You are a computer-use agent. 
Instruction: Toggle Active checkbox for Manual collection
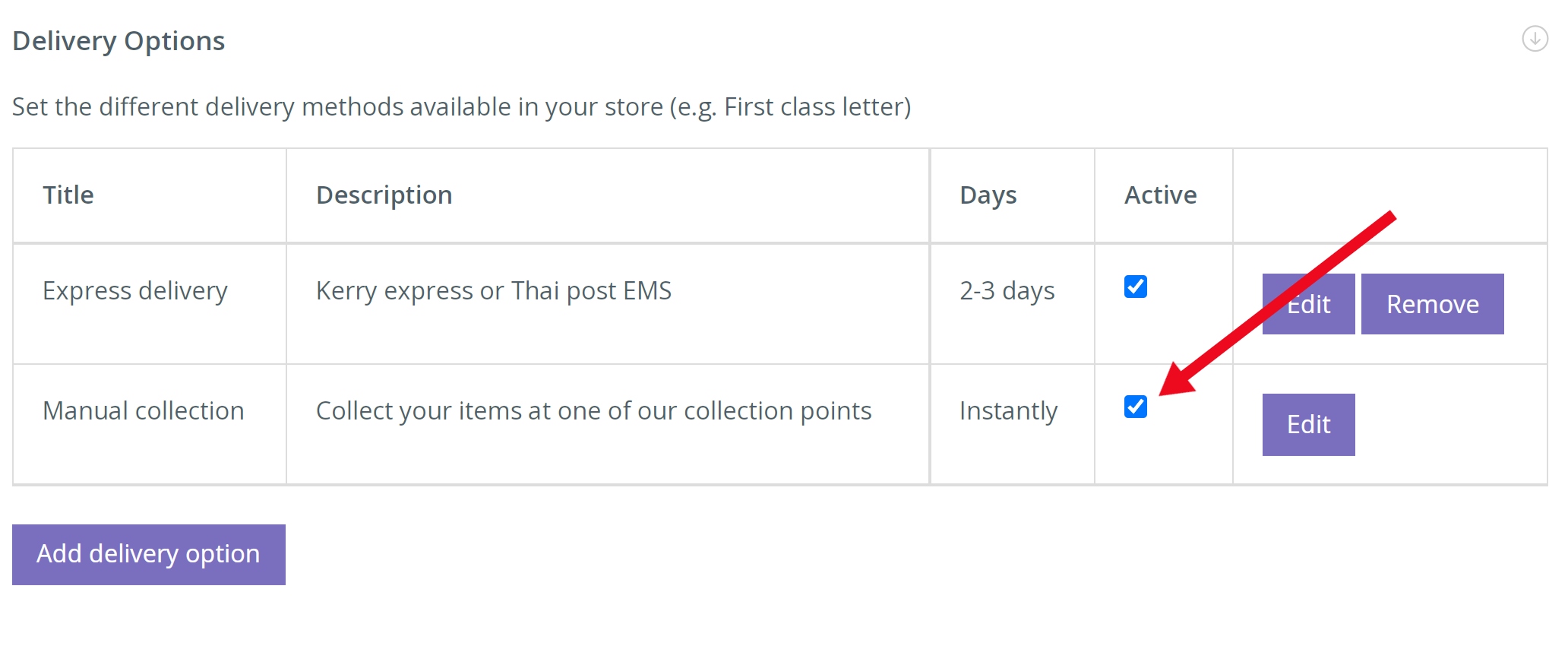tap(1135, 407)
